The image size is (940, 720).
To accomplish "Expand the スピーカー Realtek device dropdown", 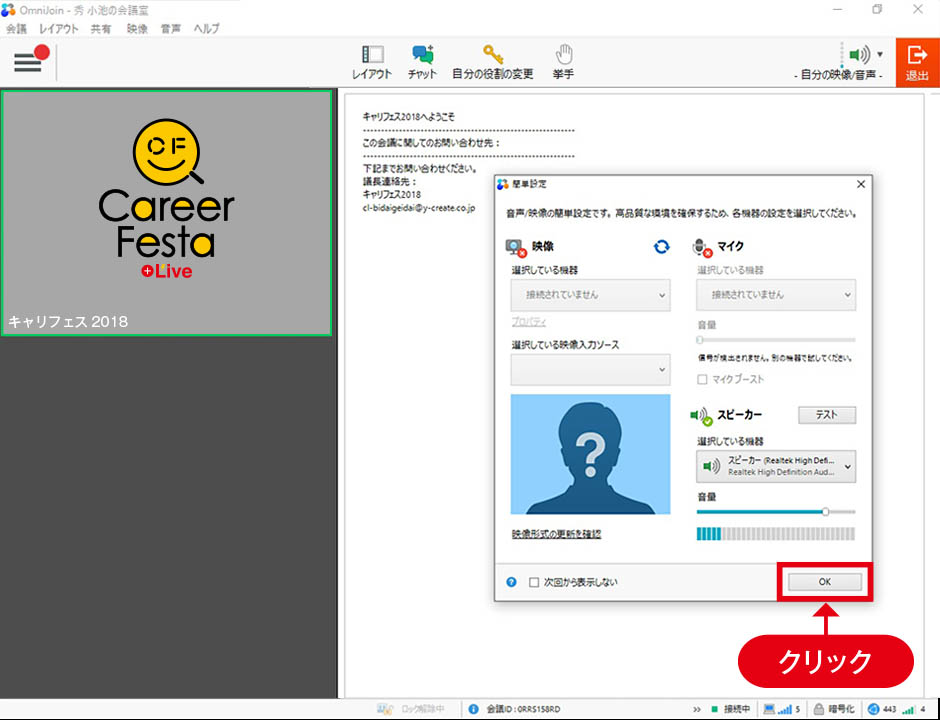I will 776,466.
